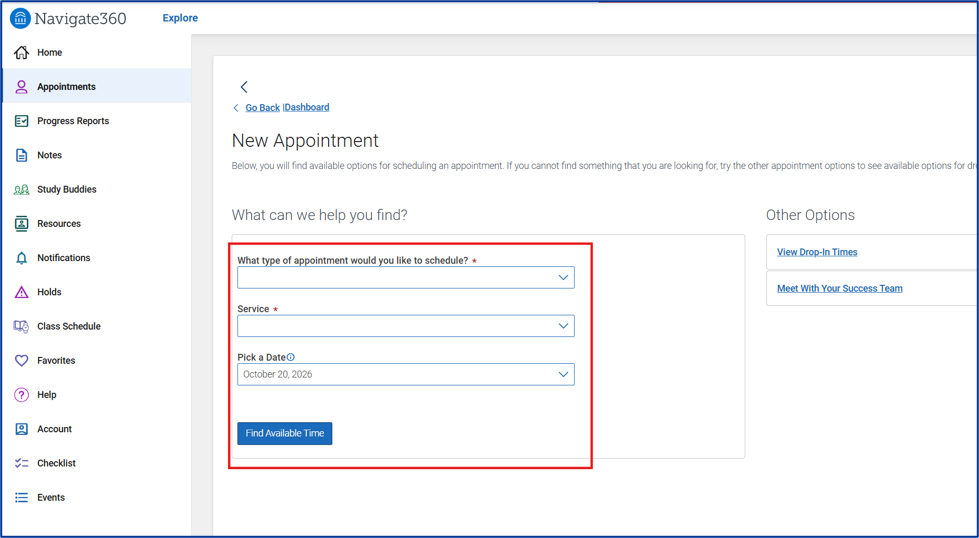Click the Navigate360 brand name text
Image resolution: width=979 pixels, height=538 pixels.
click(x=81, y=19)
